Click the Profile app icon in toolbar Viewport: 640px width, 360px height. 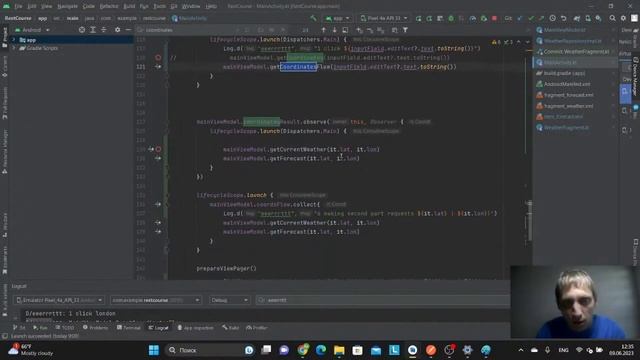click(473, 18)
